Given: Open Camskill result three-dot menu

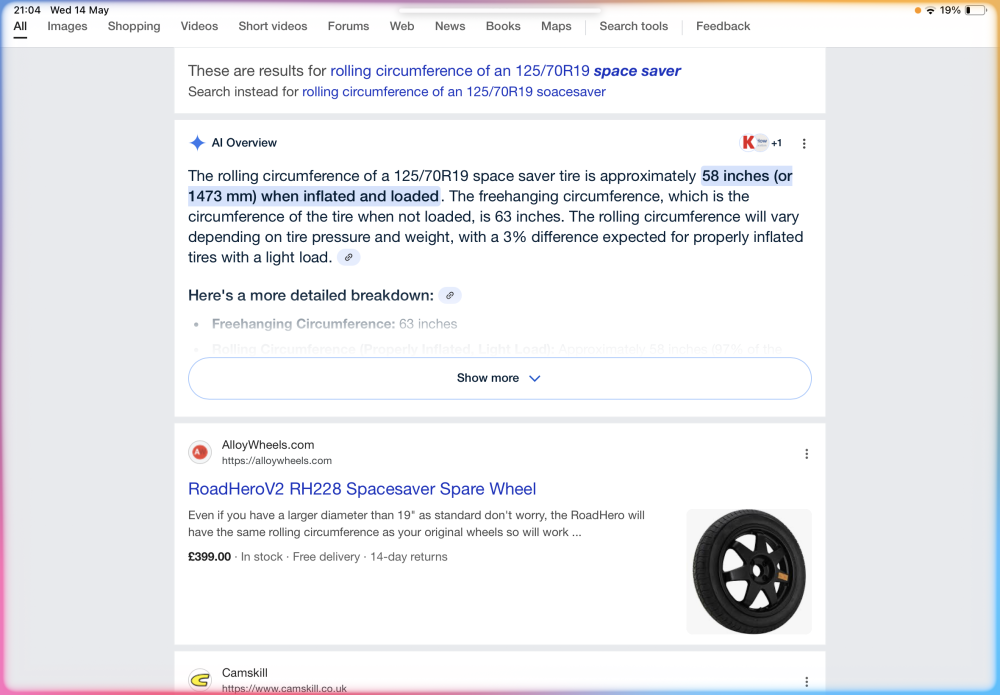Looking at the screenshot, I should (806, 682).
